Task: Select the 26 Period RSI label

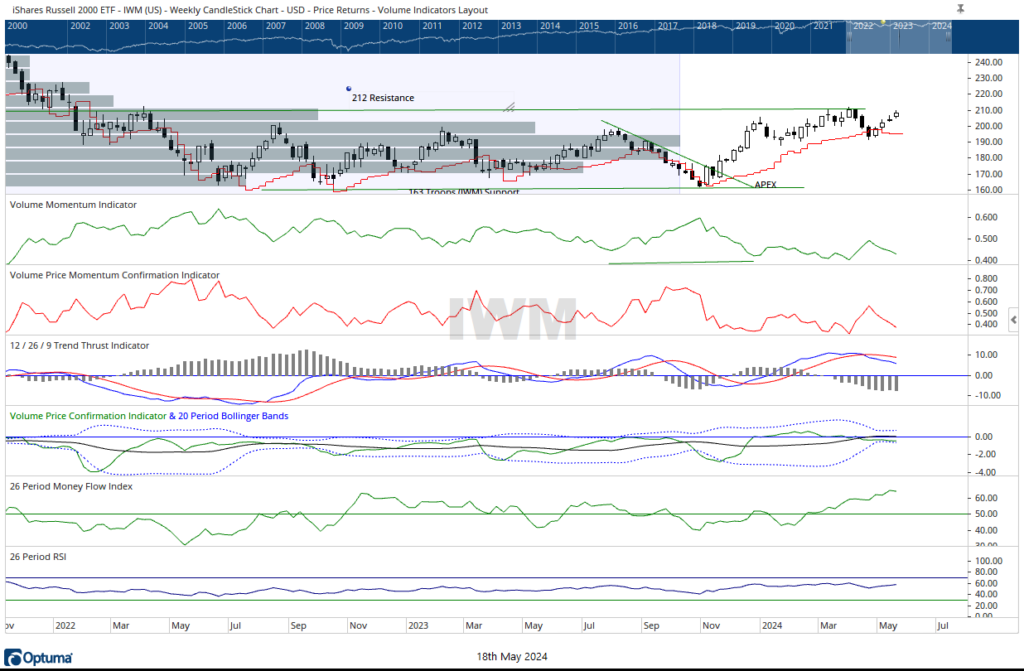Action: pos(39,556)
